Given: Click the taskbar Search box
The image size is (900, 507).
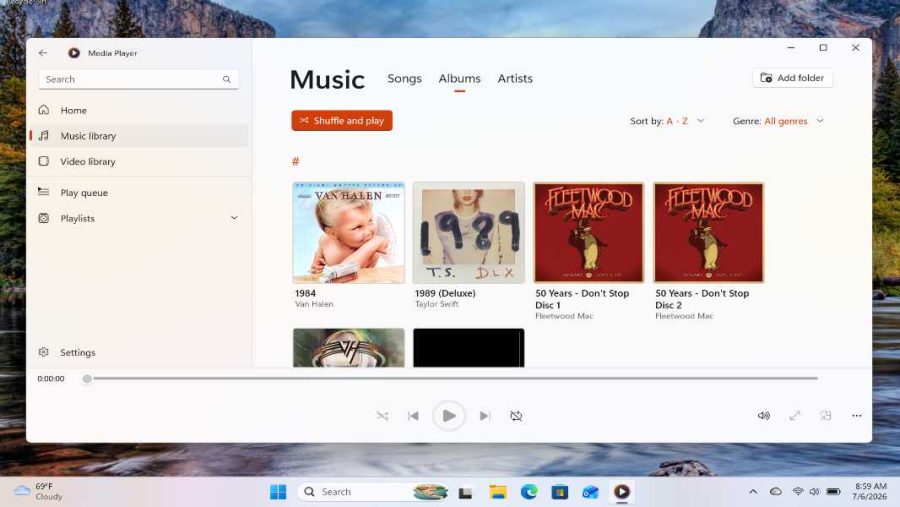Looking at the screenshot, I should pos(373,492).
